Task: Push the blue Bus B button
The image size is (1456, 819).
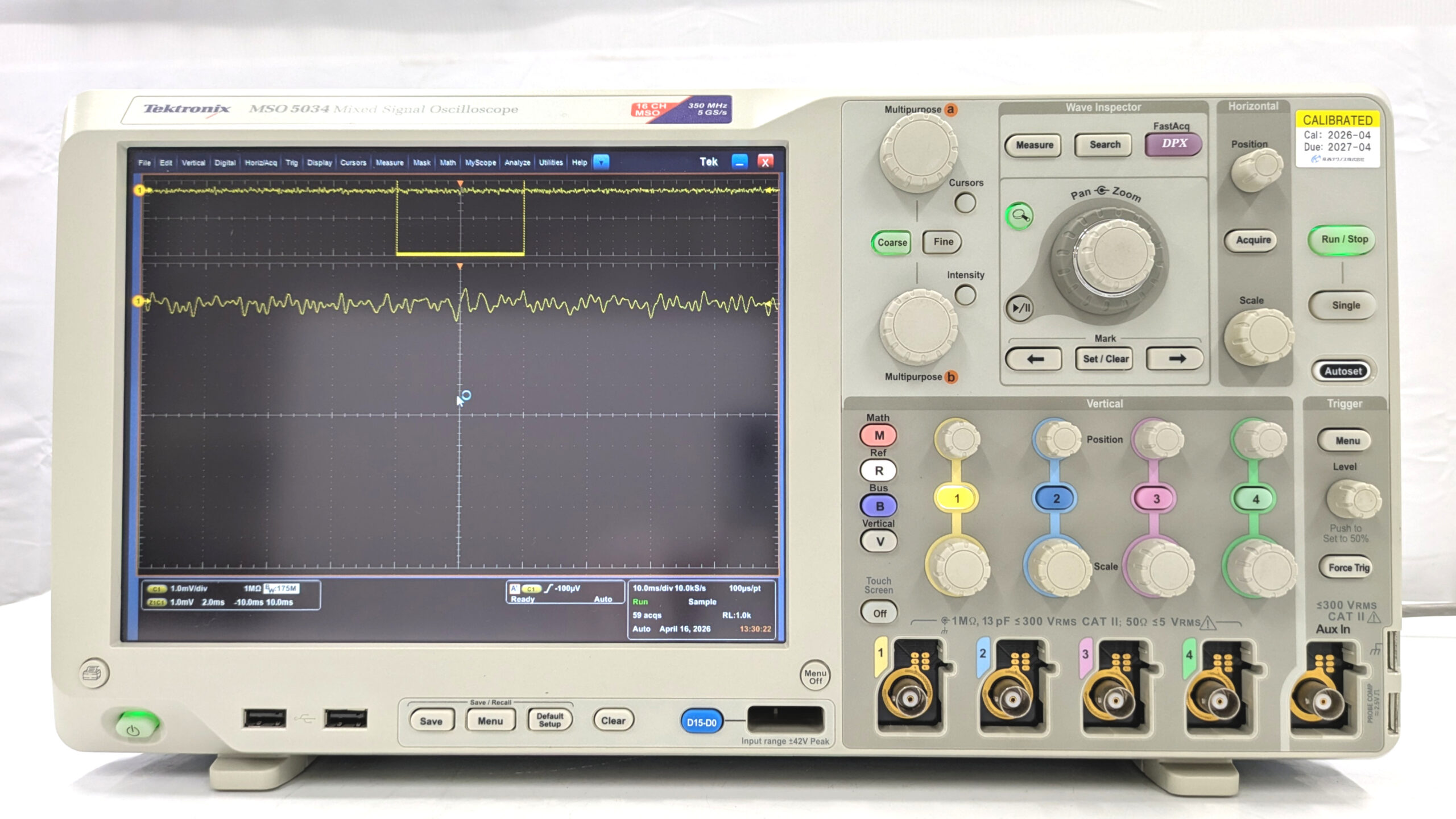Action: pyautogui.click(x=879, y=506)
